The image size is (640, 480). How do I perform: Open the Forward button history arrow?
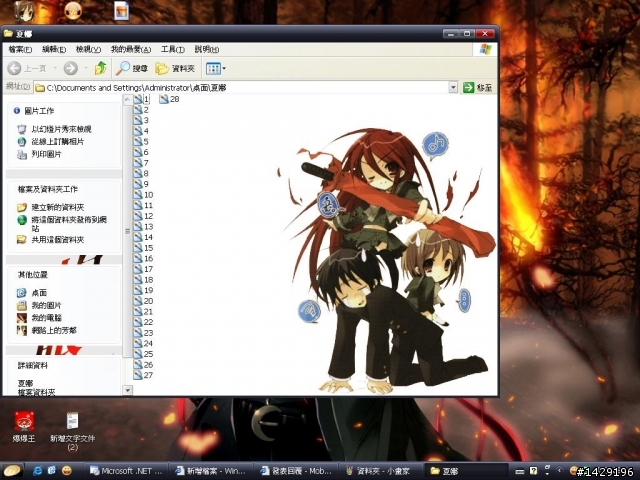coord(86,68)
